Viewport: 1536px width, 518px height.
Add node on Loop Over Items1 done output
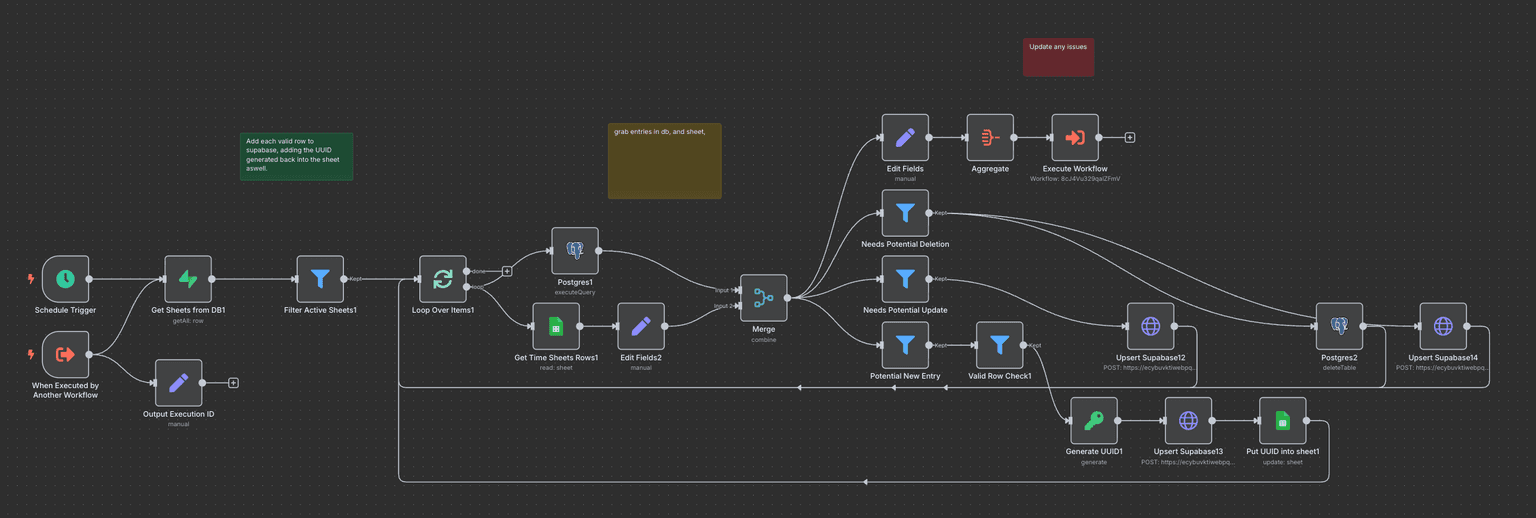507,270
